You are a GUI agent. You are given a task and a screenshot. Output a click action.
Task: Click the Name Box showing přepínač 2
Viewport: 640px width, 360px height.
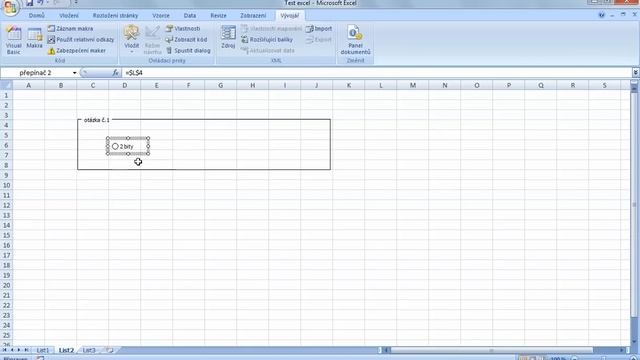[x=36, y=73]
